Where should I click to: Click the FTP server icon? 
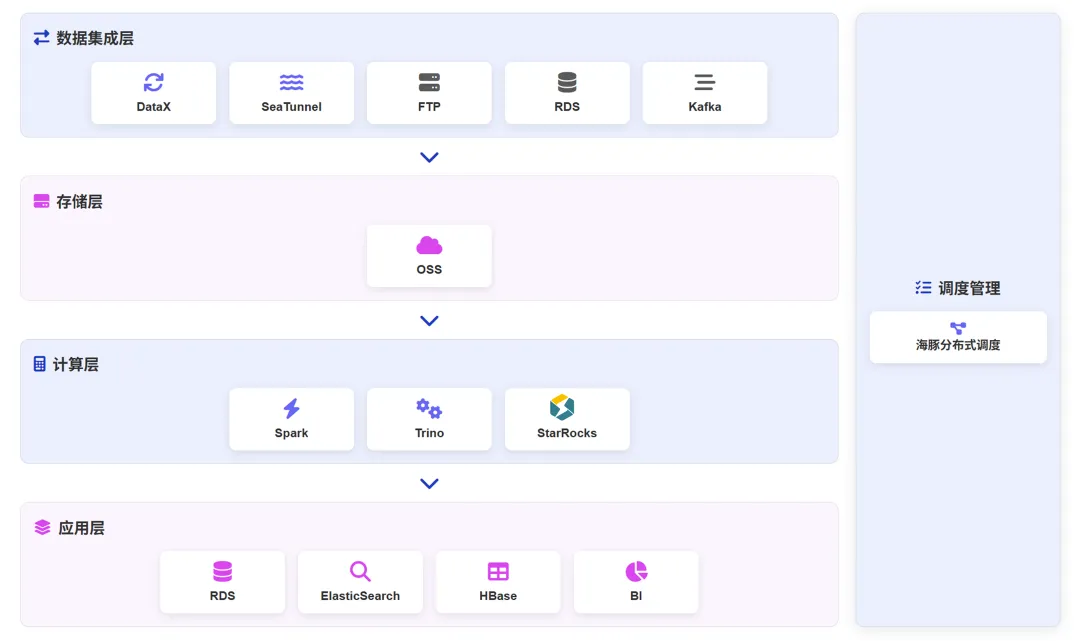coord(429,82)
